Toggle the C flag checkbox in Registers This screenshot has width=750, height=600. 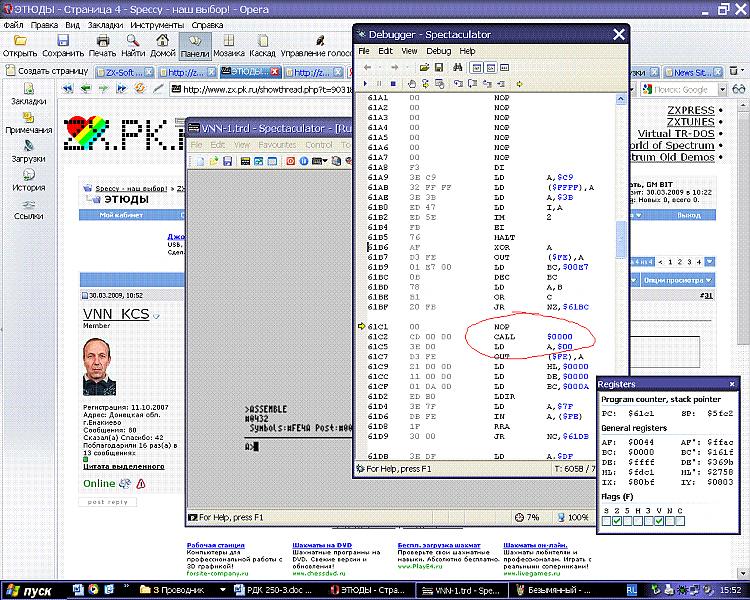[x=682, y=520]
